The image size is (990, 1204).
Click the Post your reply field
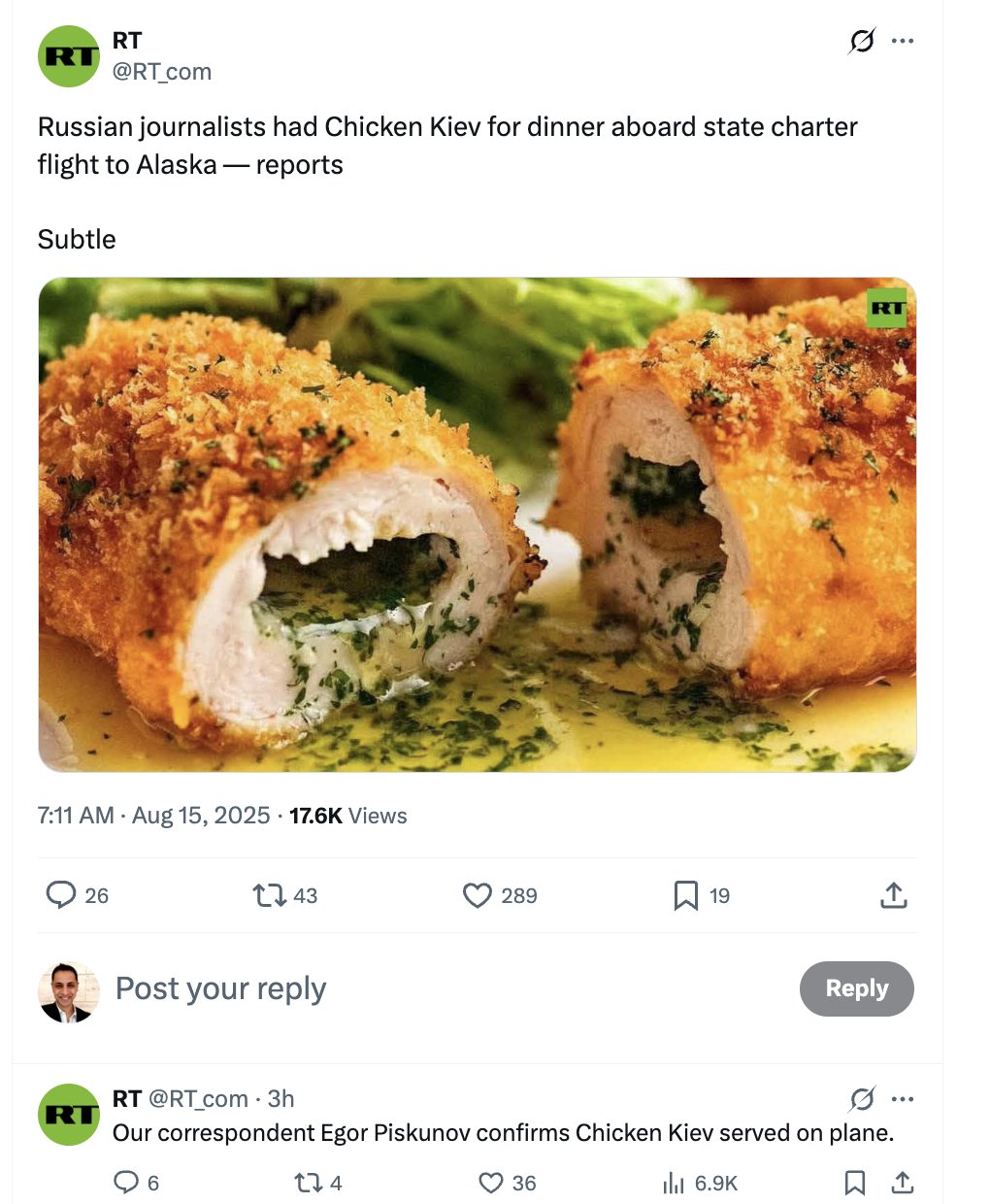click(388, 988)
